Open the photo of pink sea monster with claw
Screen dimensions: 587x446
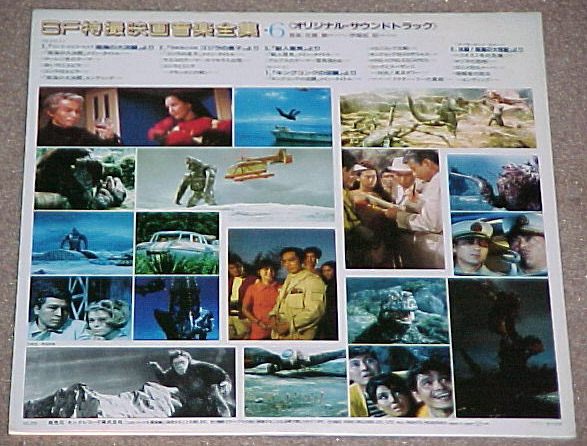(x=495, y=183)
